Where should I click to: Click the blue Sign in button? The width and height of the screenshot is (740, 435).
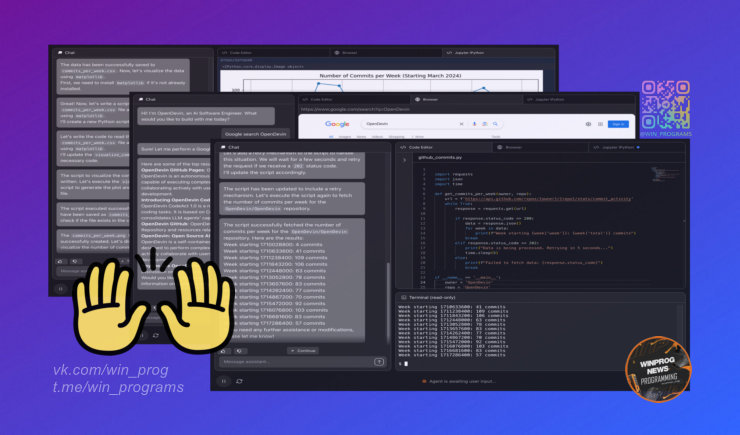[x=618, y=124]
